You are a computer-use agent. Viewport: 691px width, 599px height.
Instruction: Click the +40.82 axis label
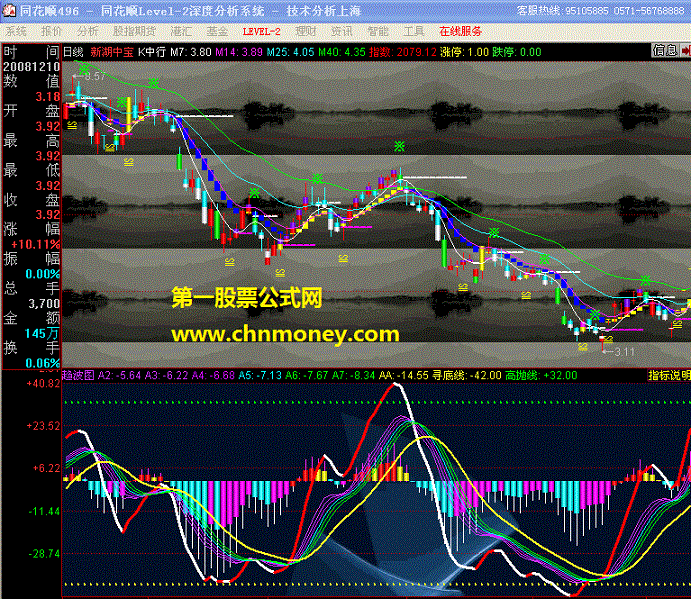(x=43, y=383)
